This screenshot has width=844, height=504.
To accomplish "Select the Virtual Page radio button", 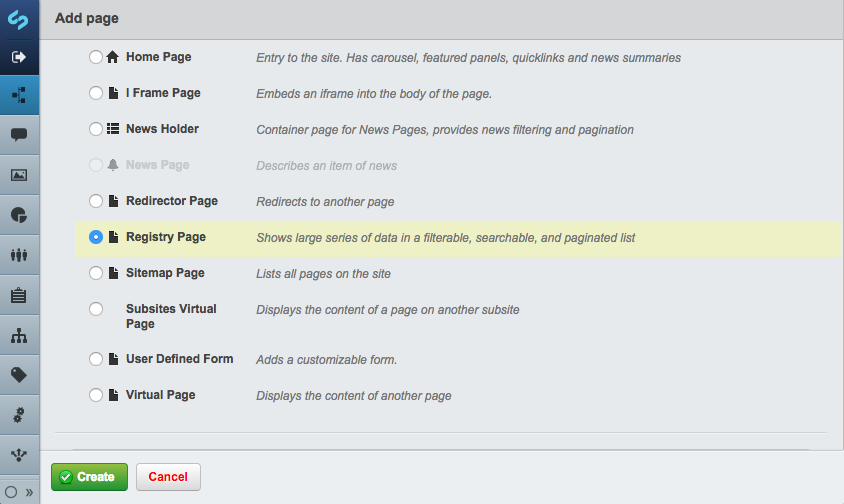I will [96, 395].
